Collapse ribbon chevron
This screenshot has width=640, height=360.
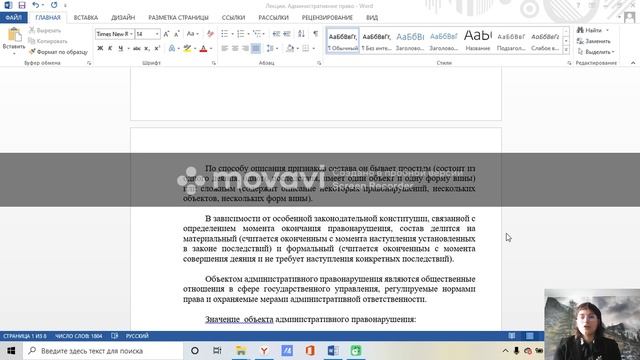pos(633,63)
